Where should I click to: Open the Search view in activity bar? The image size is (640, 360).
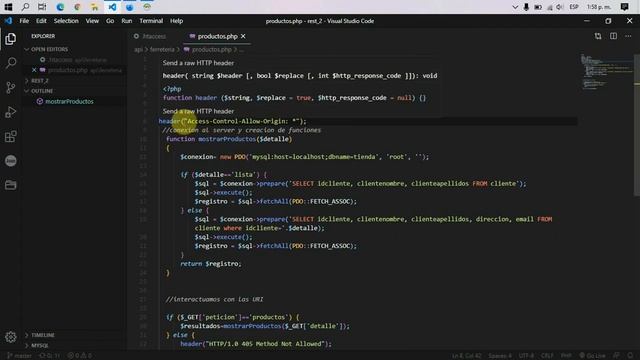[x=11, y=63]
